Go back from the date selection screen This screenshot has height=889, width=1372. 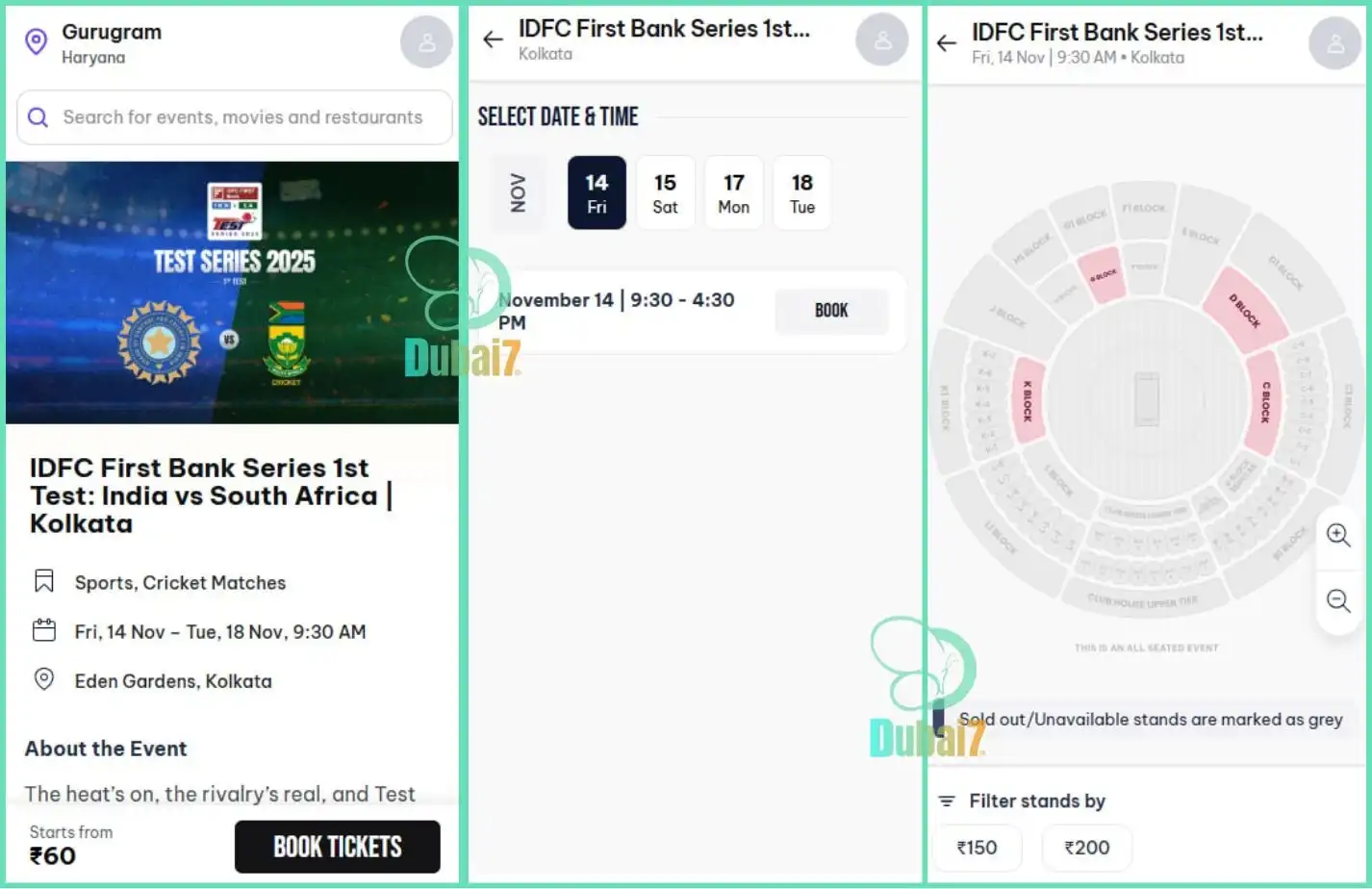(492, 39)
